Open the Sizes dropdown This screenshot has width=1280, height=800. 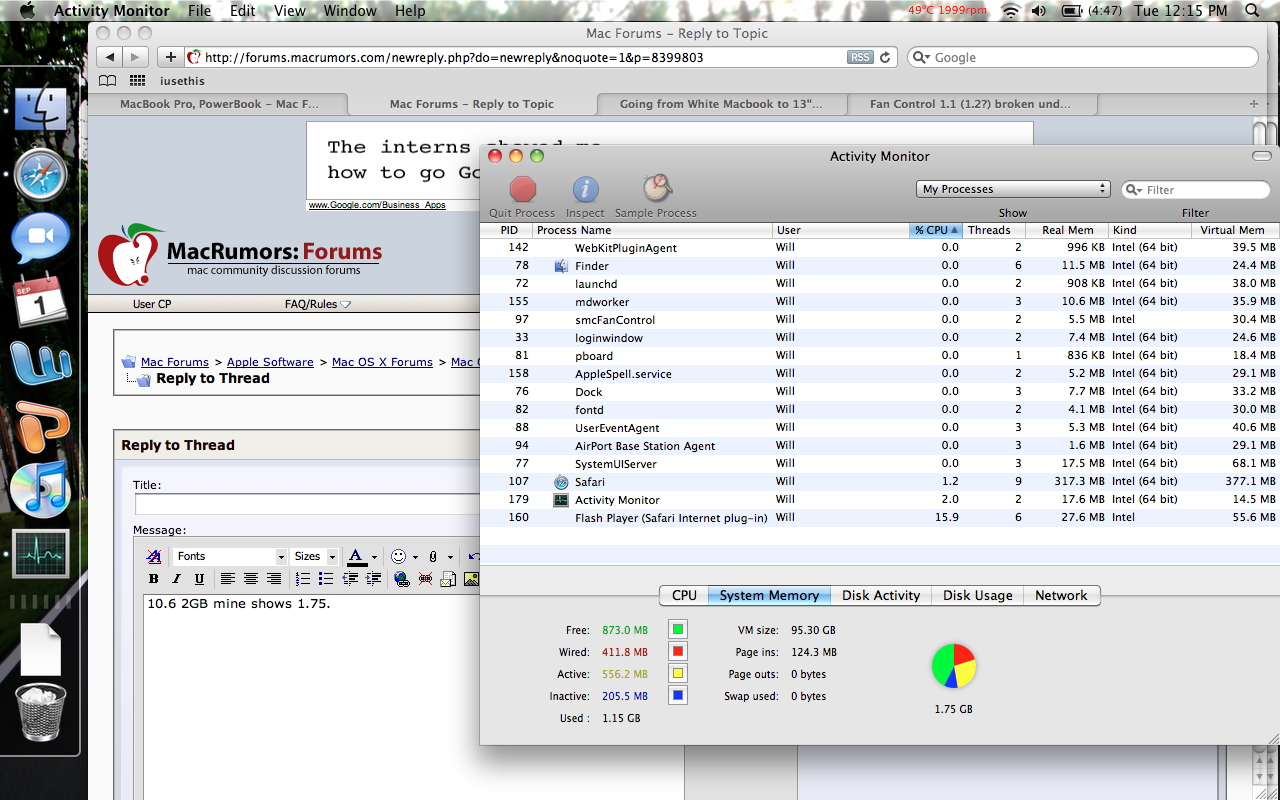[x=315, y=556]
